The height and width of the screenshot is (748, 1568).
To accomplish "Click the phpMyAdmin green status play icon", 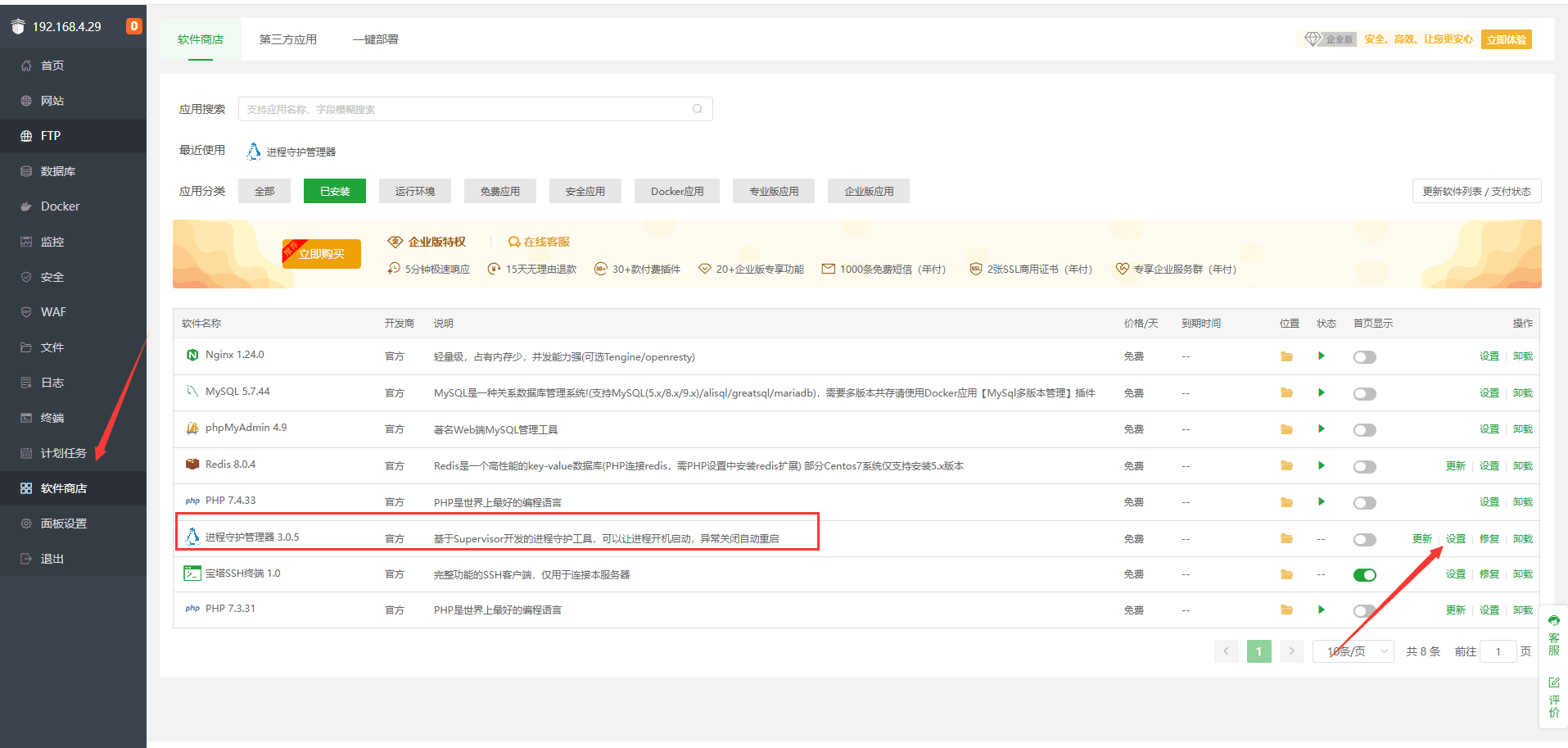I will [1321, 428].
